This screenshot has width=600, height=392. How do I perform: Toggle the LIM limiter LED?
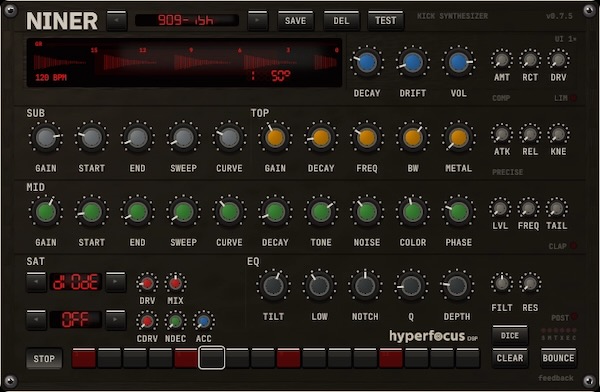[573, 98]
